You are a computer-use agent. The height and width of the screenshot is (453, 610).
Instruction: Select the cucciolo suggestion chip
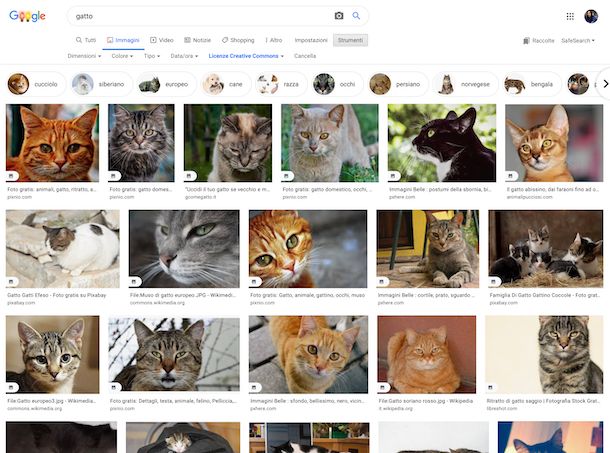[34, 84]
